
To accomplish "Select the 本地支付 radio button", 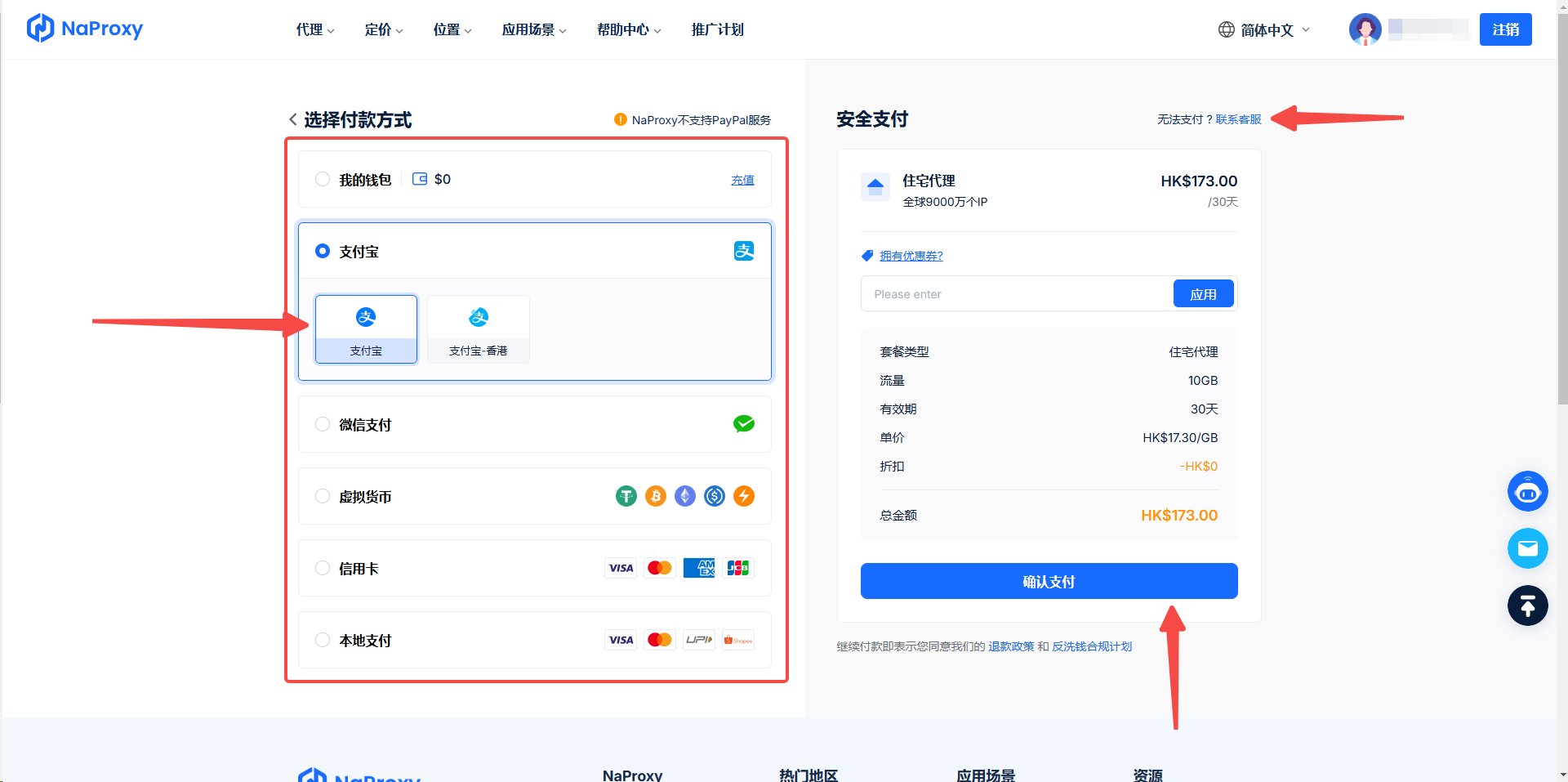I will tap(323, 640).
